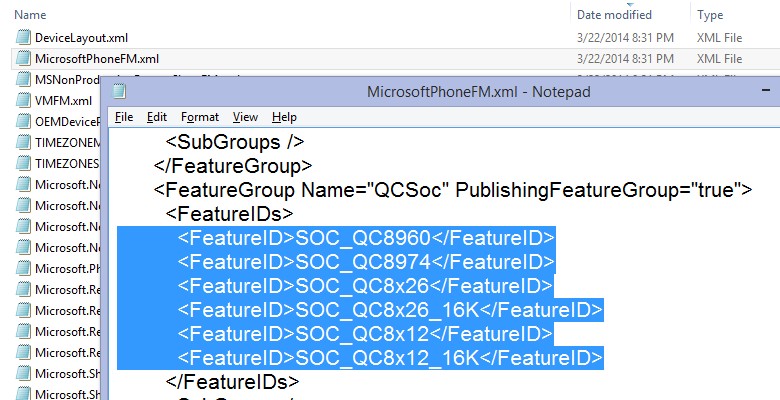Open the File menu in Notepad
780x400 pixels.
[124, 117]
